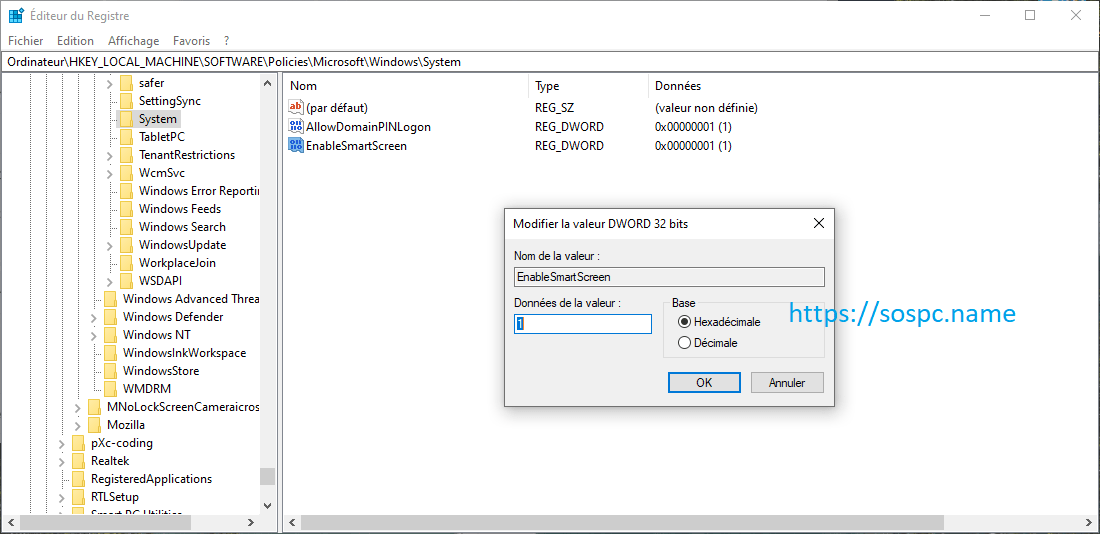
Task: Select the AllowDomainPINLogon DWORD value icon
Action: (x=295, y=127)
